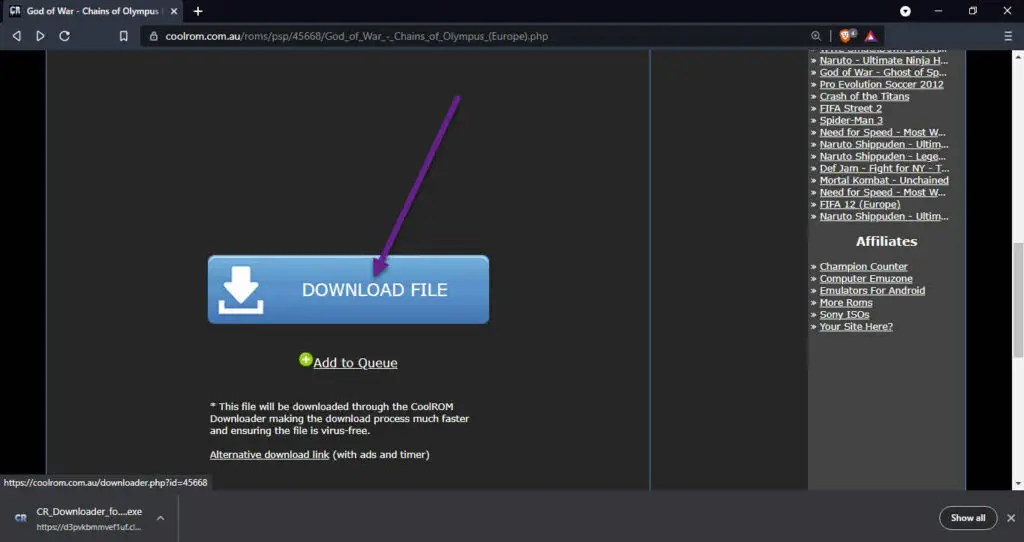
Task: Click the DOWNLOAD FILE button
Action: click(x=348, y=289)
